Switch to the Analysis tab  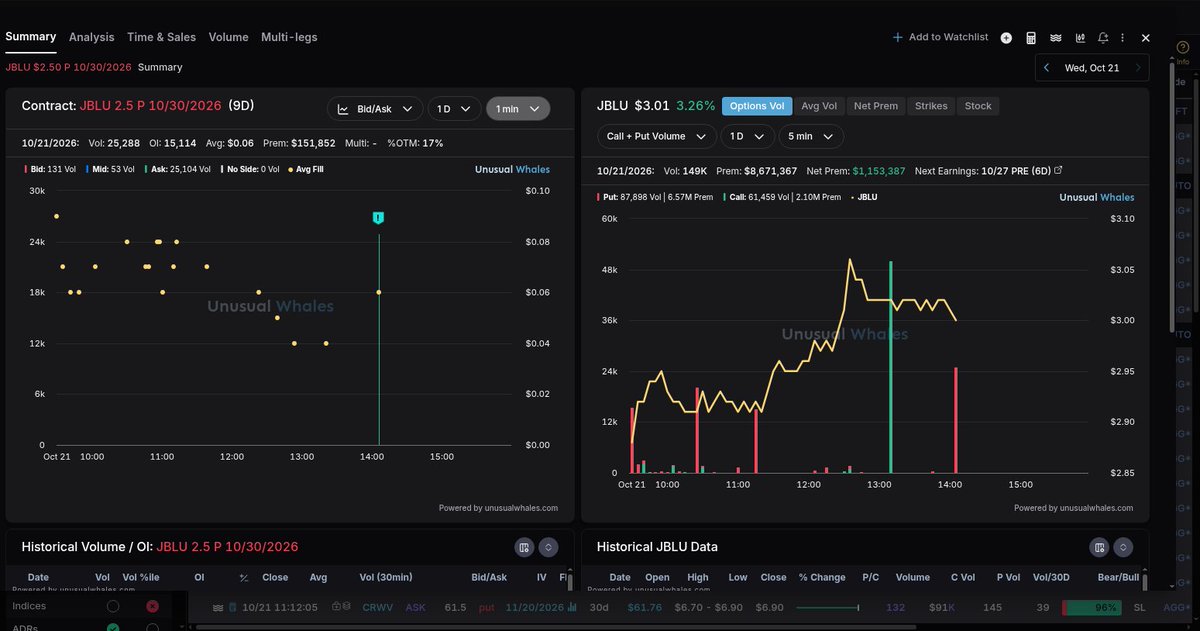click(92, 37)
